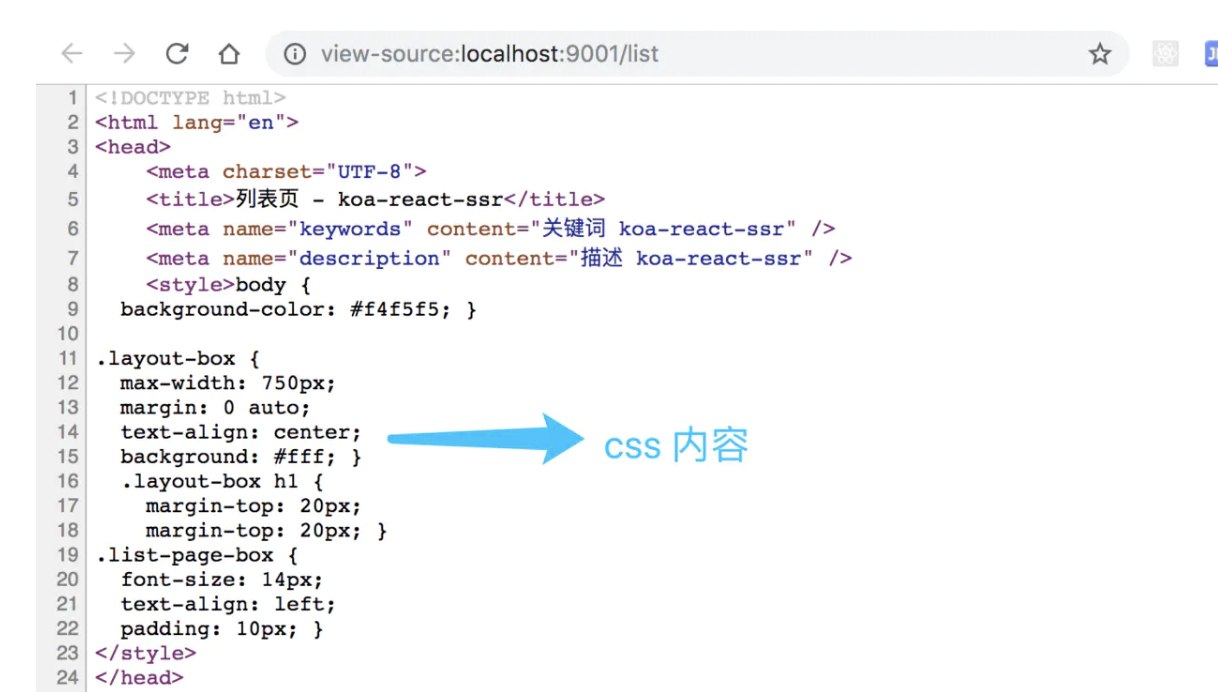The image size is (1218, 692).
Task: Open React Developer Tools extension
Action: 1165,54
